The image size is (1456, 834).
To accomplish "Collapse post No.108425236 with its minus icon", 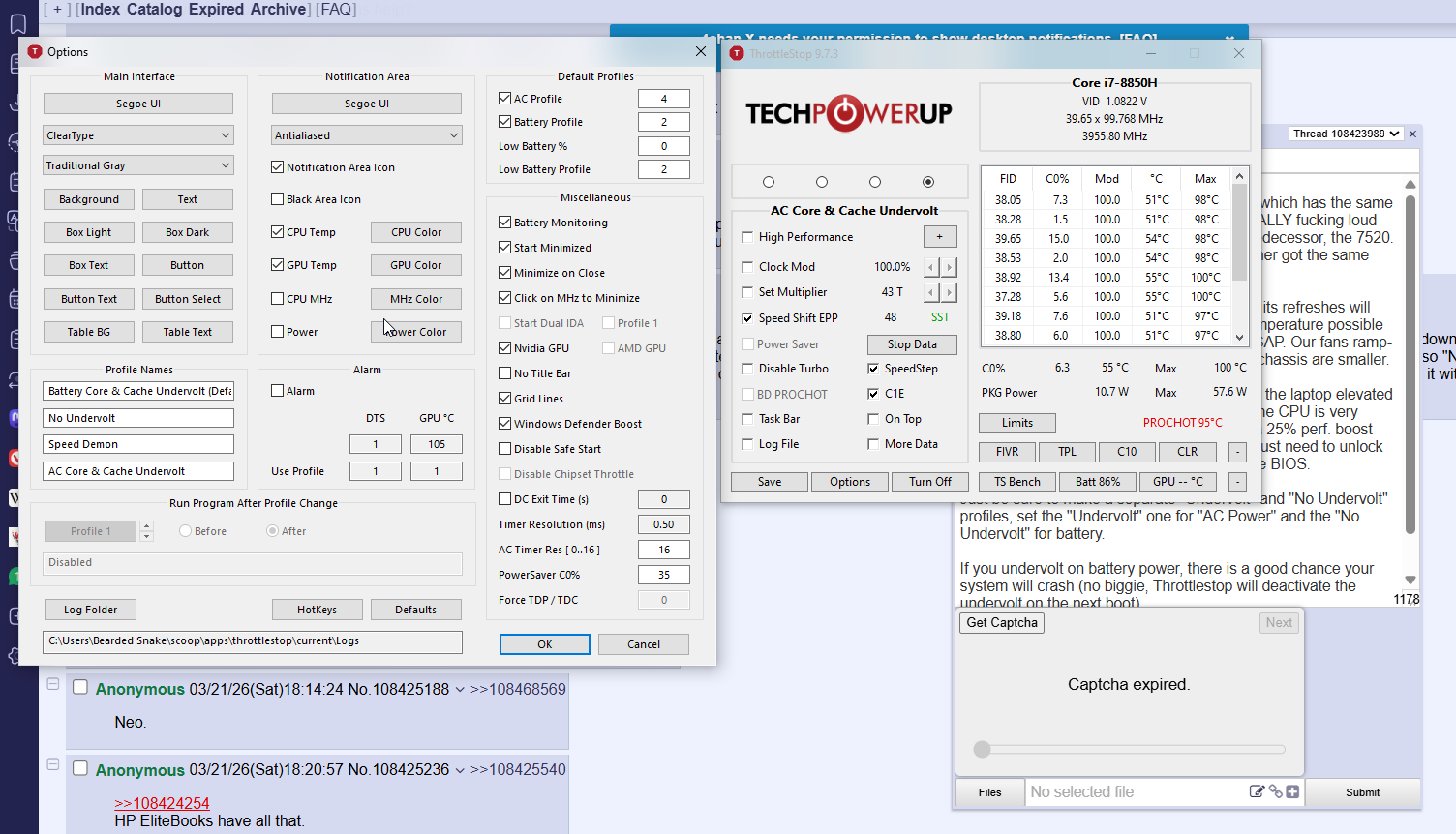I will click(x=53, y=764).
